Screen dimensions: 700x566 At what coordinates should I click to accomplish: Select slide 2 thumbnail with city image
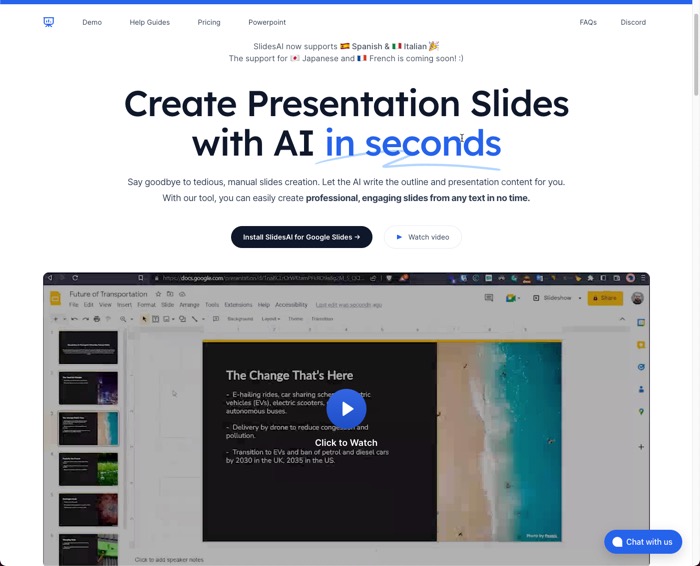tap(88, 388)
